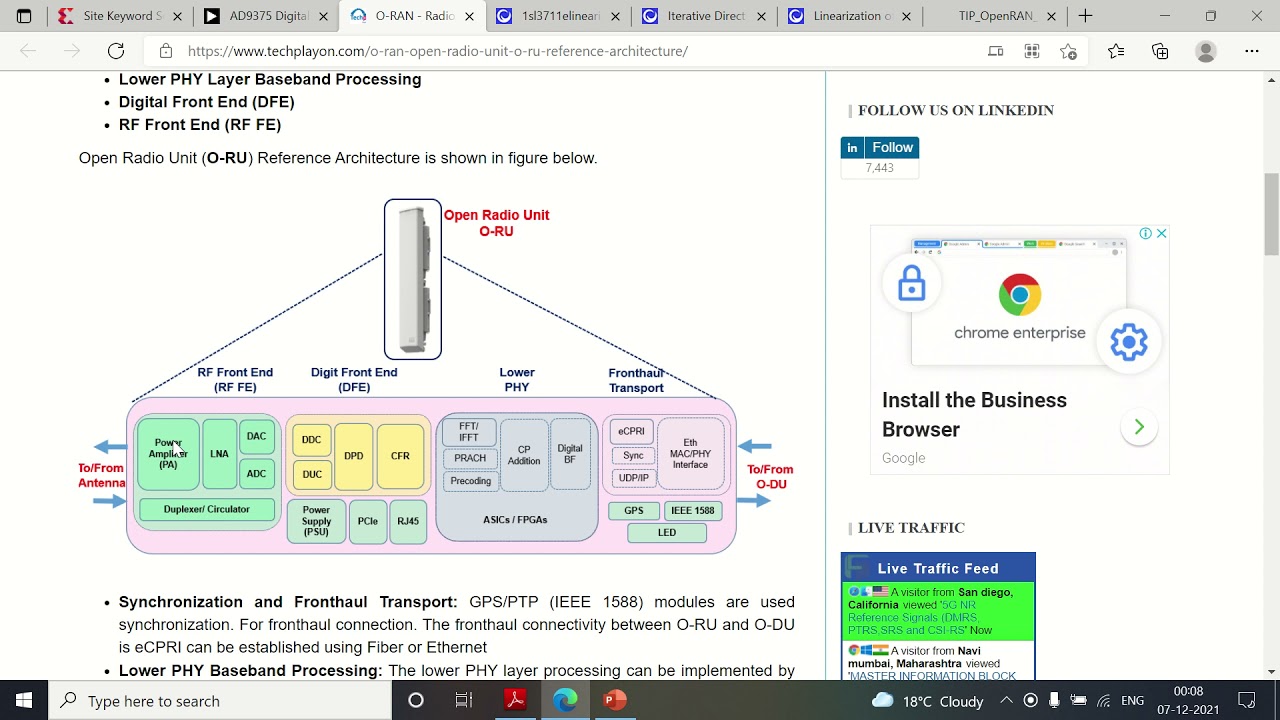The width and height of the screenshot is (1280, 720).
Task: Add this page to favorites (star plus icon)
Action: [x=1068, y=51]
